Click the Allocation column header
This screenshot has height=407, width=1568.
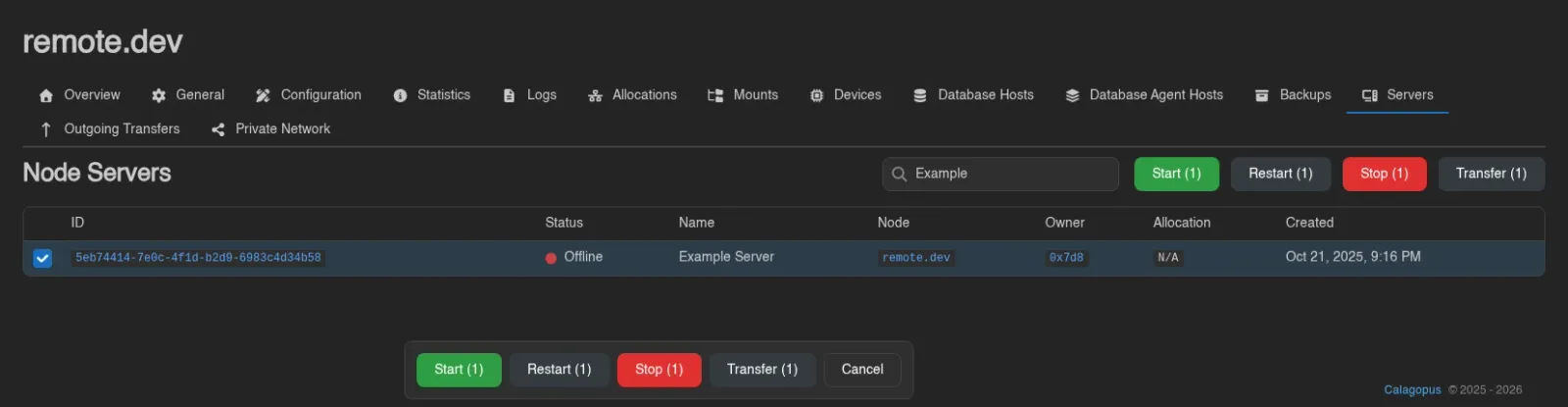1182,223
